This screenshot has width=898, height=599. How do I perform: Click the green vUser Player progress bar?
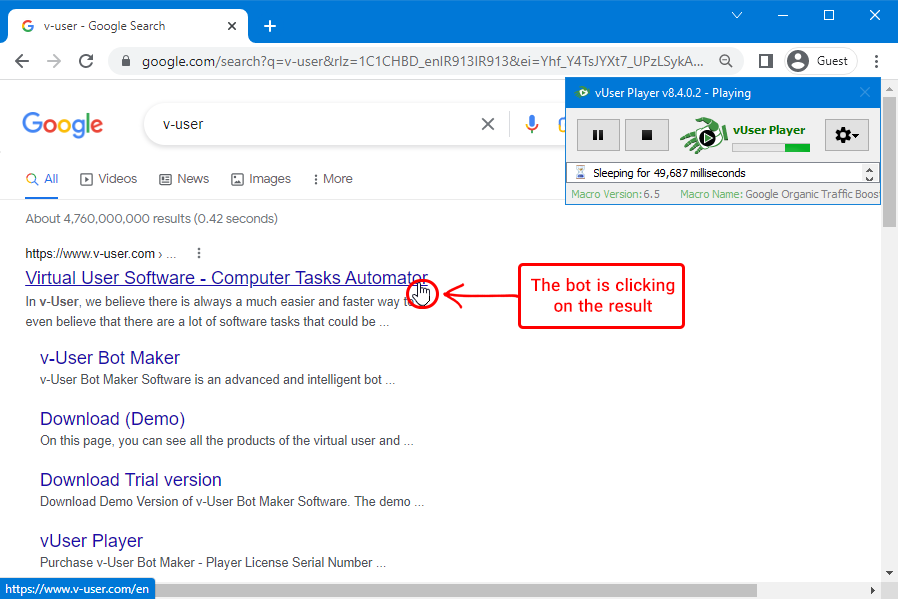point(771,148)
